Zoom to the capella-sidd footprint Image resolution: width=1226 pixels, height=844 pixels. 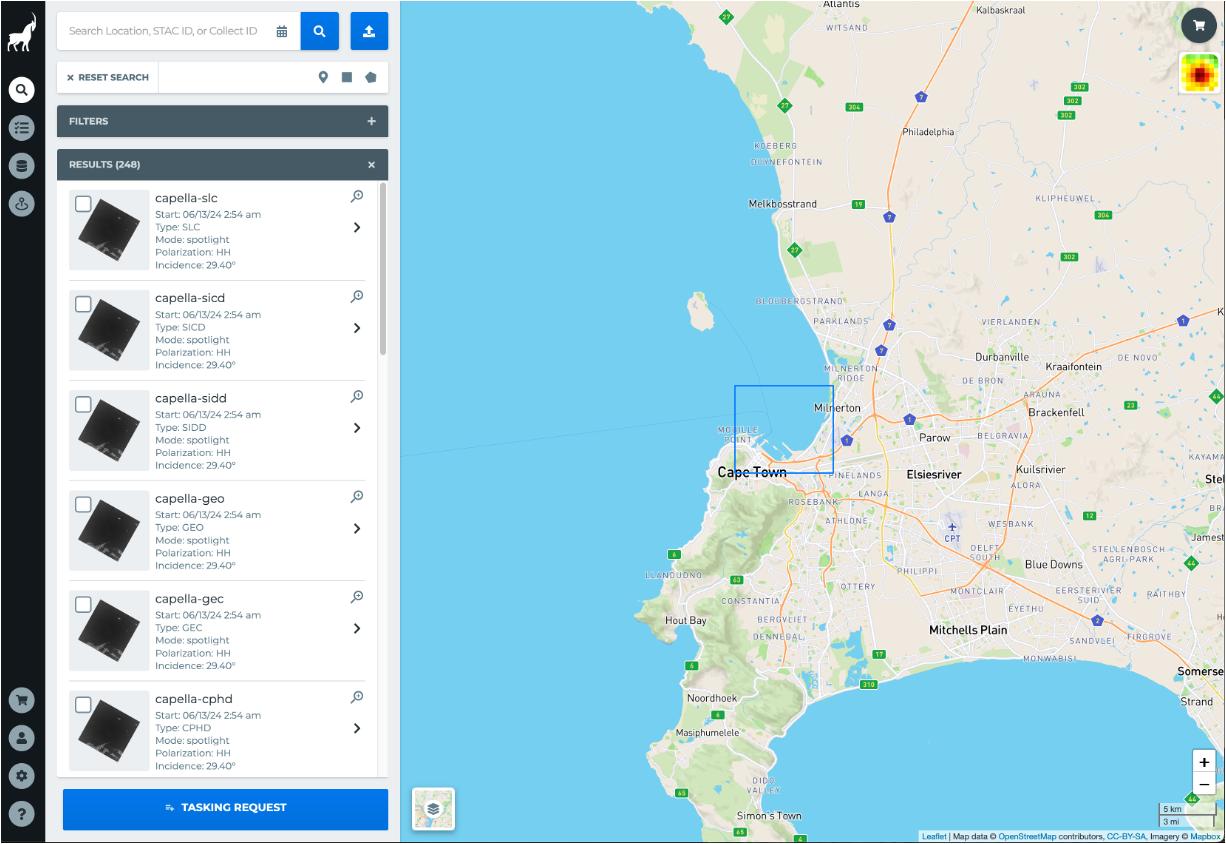click(357, 397)
